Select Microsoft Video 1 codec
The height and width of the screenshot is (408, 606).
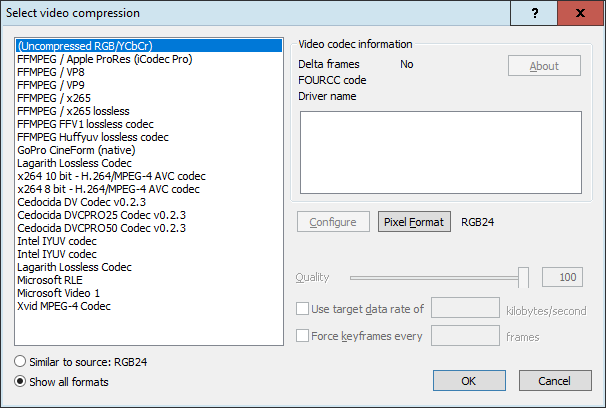(x=62, y=293)
